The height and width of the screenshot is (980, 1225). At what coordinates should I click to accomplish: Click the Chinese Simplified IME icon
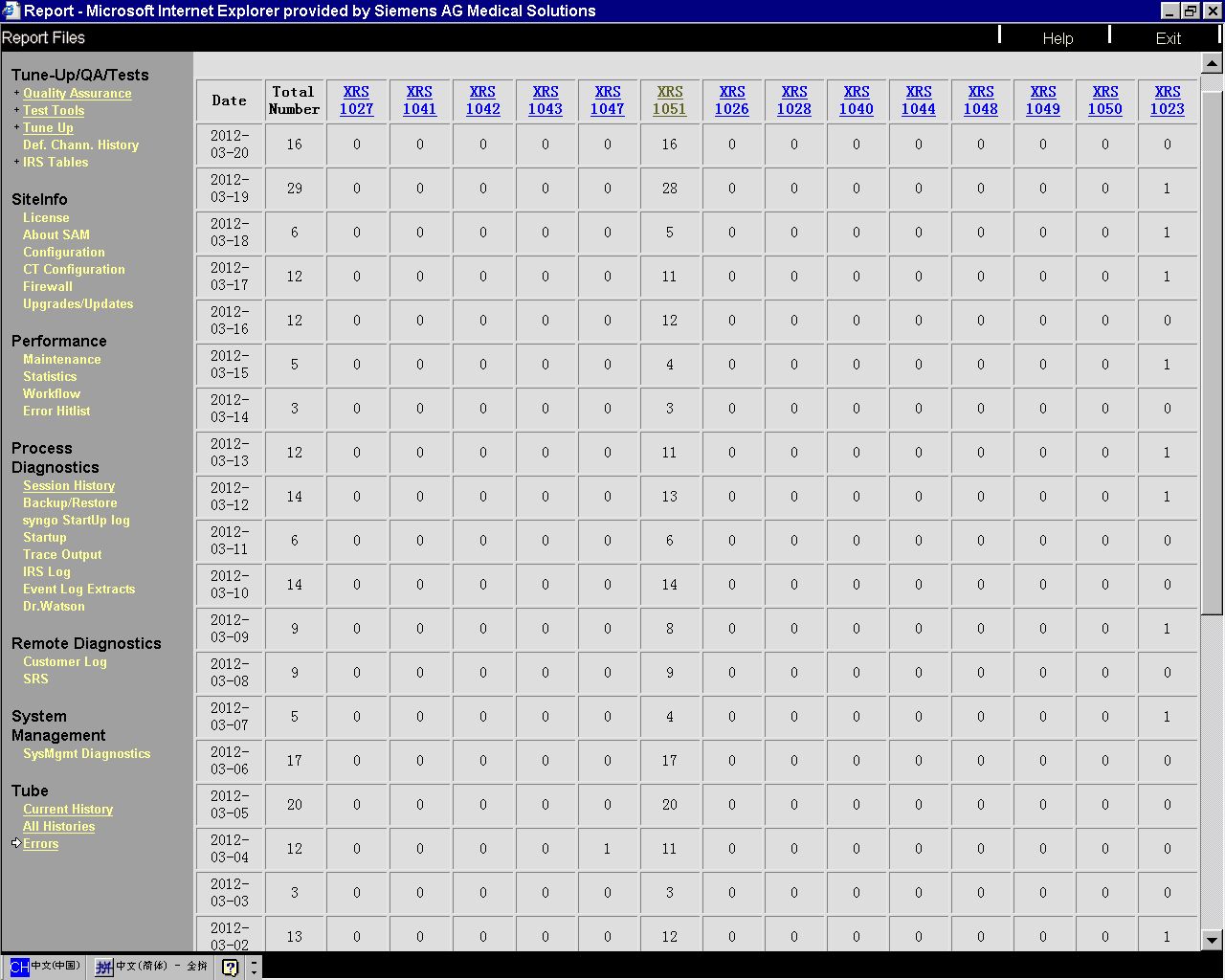(x=104, y=968)
